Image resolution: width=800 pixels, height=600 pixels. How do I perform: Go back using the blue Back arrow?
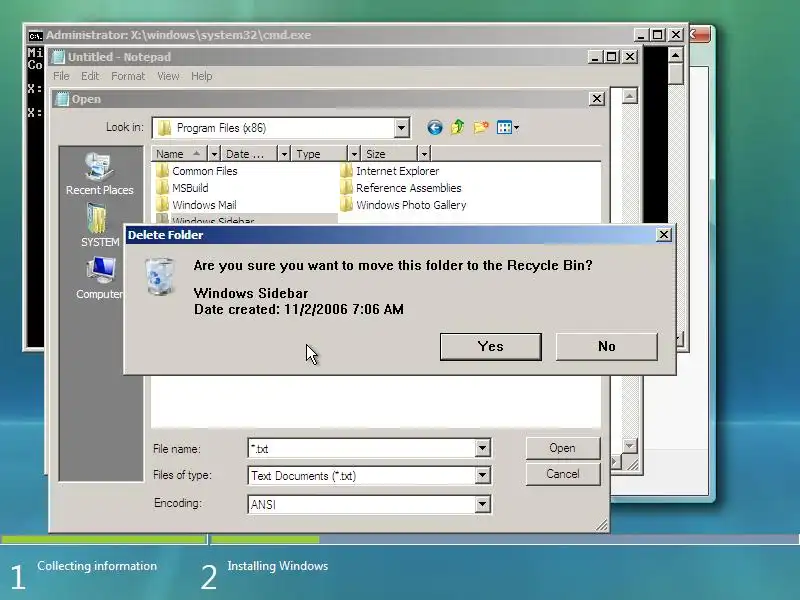coord(435,128)
